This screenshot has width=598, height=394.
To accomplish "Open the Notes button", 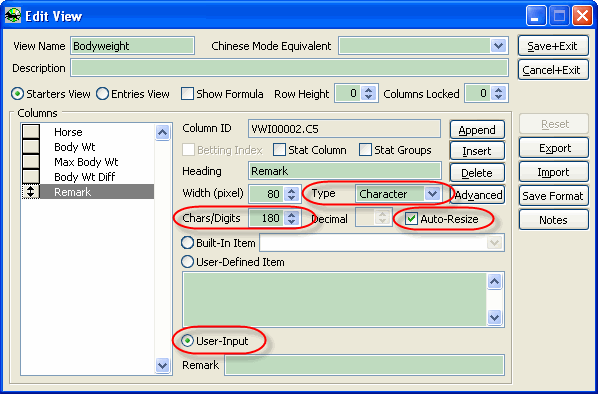I will click(554, 220).
